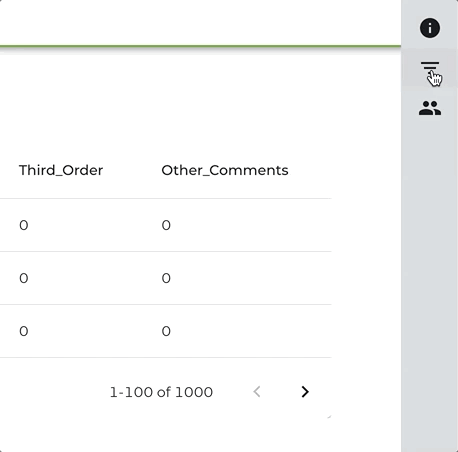Image resolution: width=458 pixels, height=452 pixels.
Task: Click the green divider line under header
Action: click(x=200, y=46)
